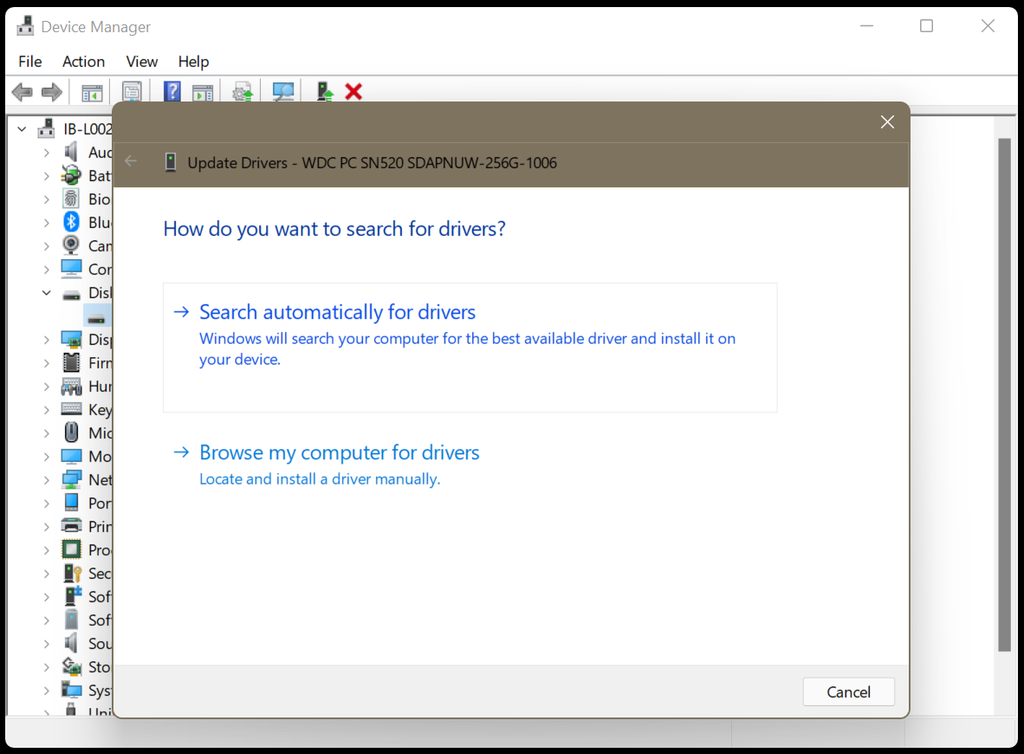Screen dimensions: 1024x754
Task: Click the Forward arrow toolbar icon
Action: click(x=52, y=92)
